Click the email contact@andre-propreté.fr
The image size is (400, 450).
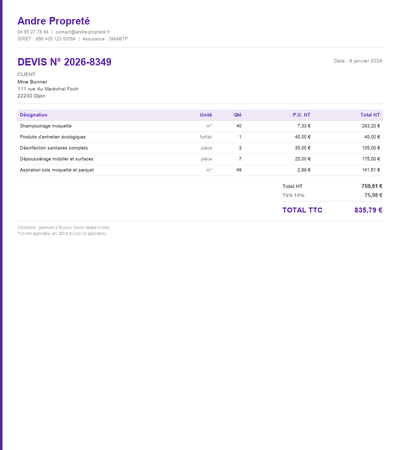[83, 32]
